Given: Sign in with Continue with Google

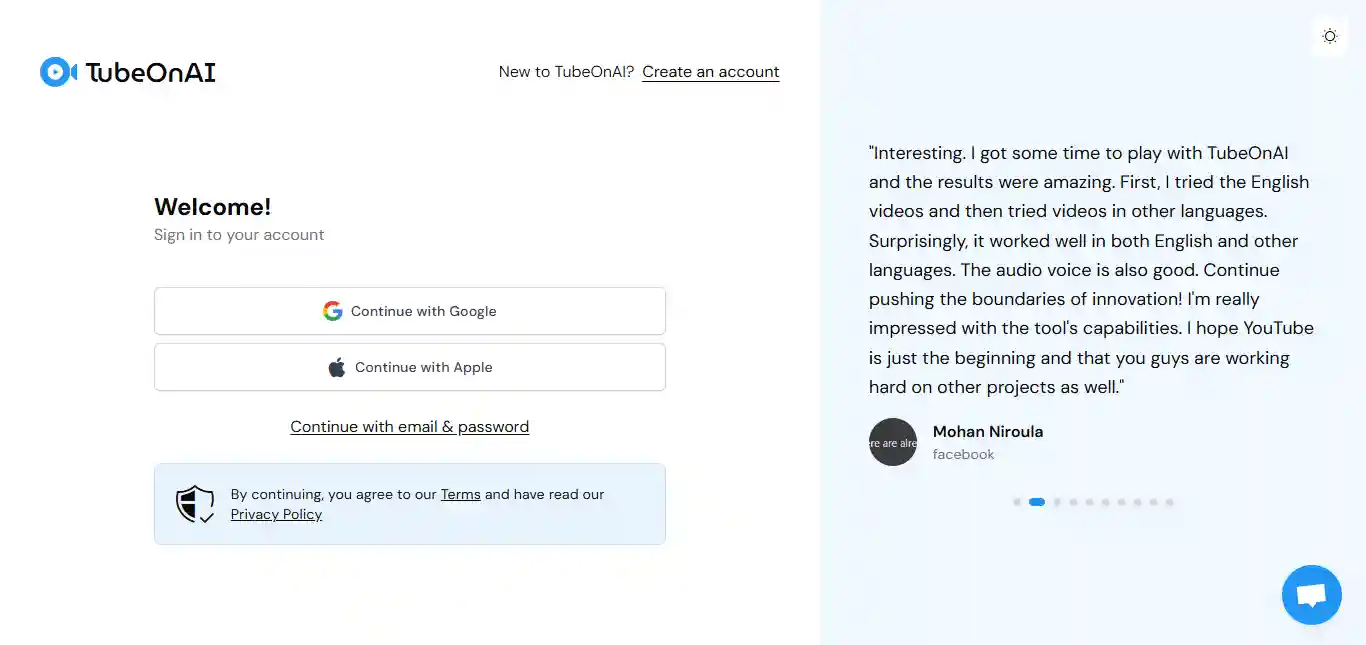Looking at the screenshot, I should pos(410,311).
